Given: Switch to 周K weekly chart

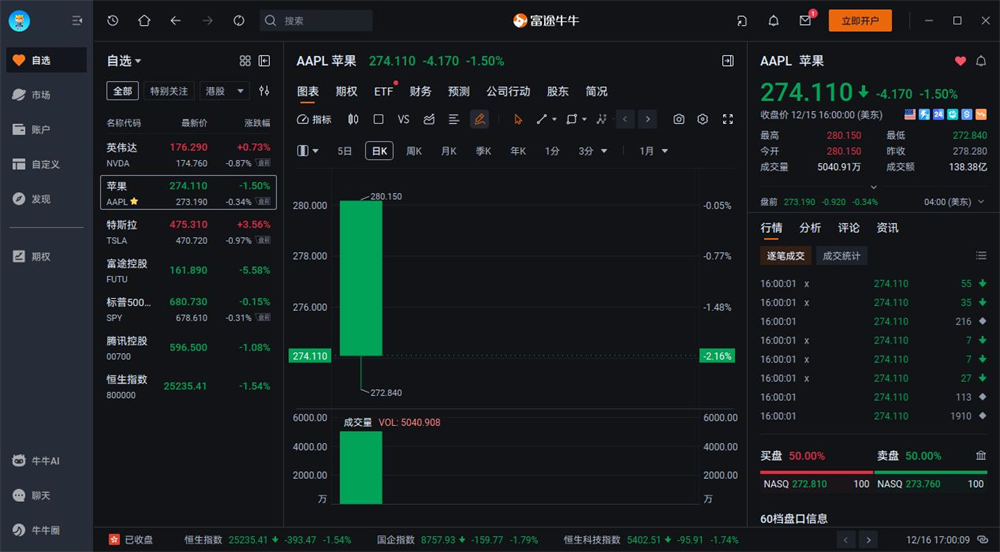Looking at the screenshot, I should [414, 151].
